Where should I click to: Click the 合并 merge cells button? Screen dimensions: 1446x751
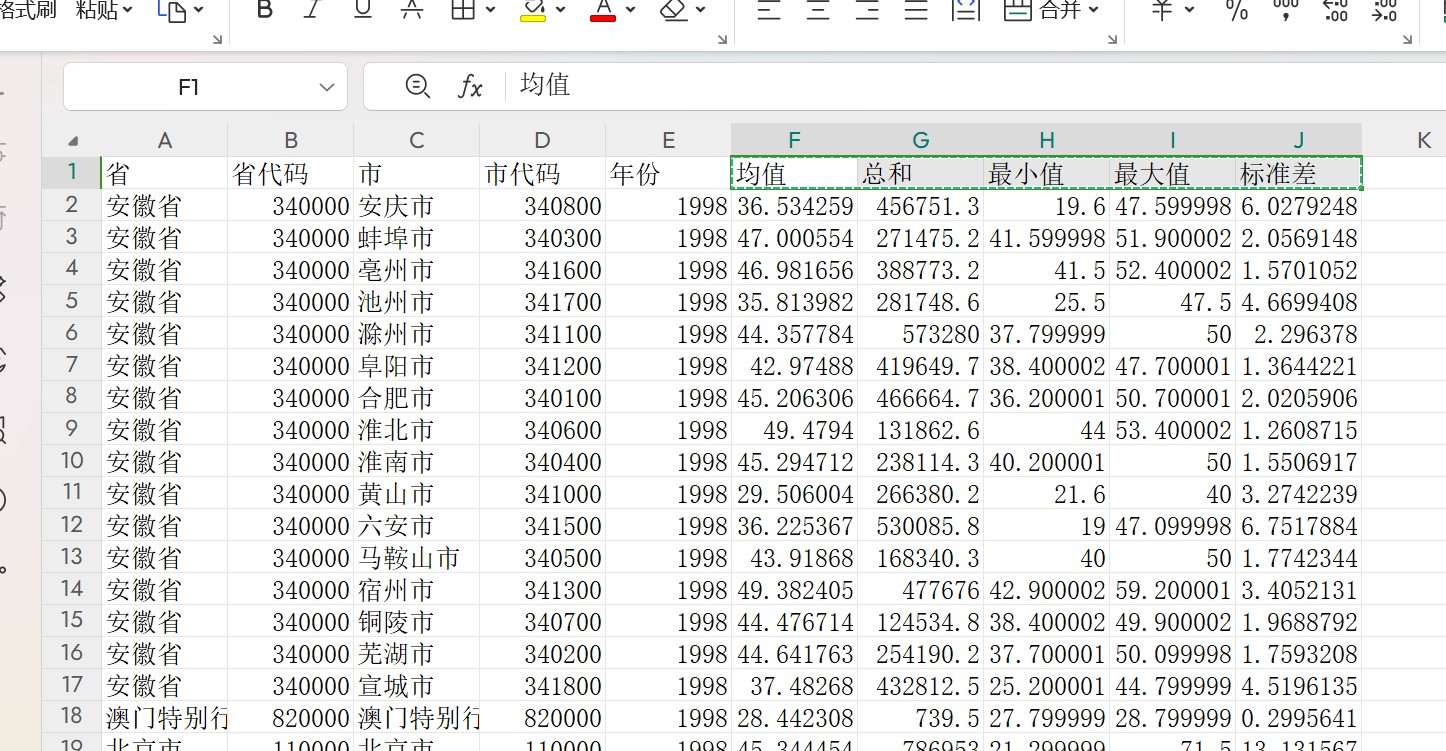(x=1043, y=10)
